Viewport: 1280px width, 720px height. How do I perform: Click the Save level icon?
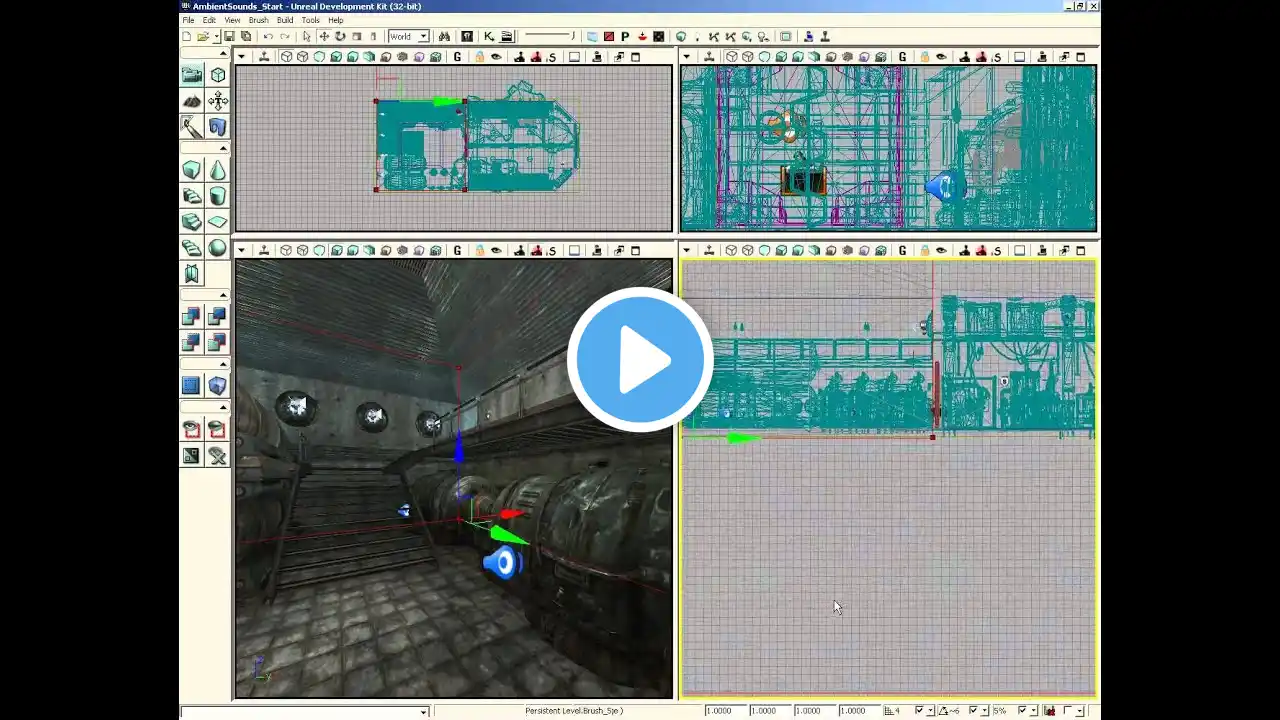click(x=229, y=37)
